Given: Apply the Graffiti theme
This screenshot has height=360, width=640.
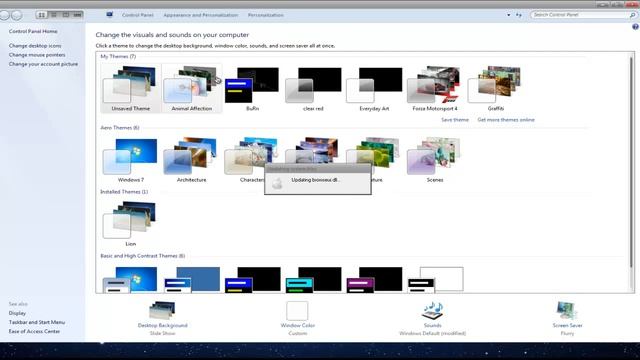Looking at the screenshot, I should (496, 88).
